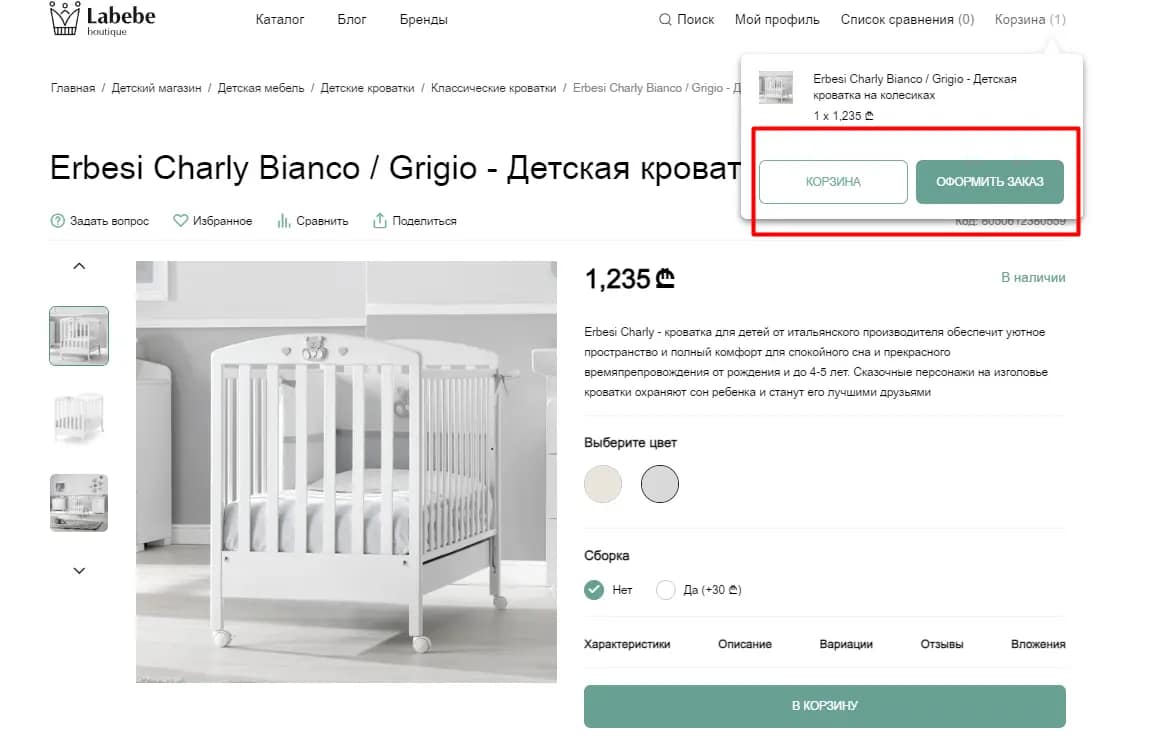The width and height of the screenshot is (1159, 750).
Task: Select assembly option Нет
Action: 595,590
